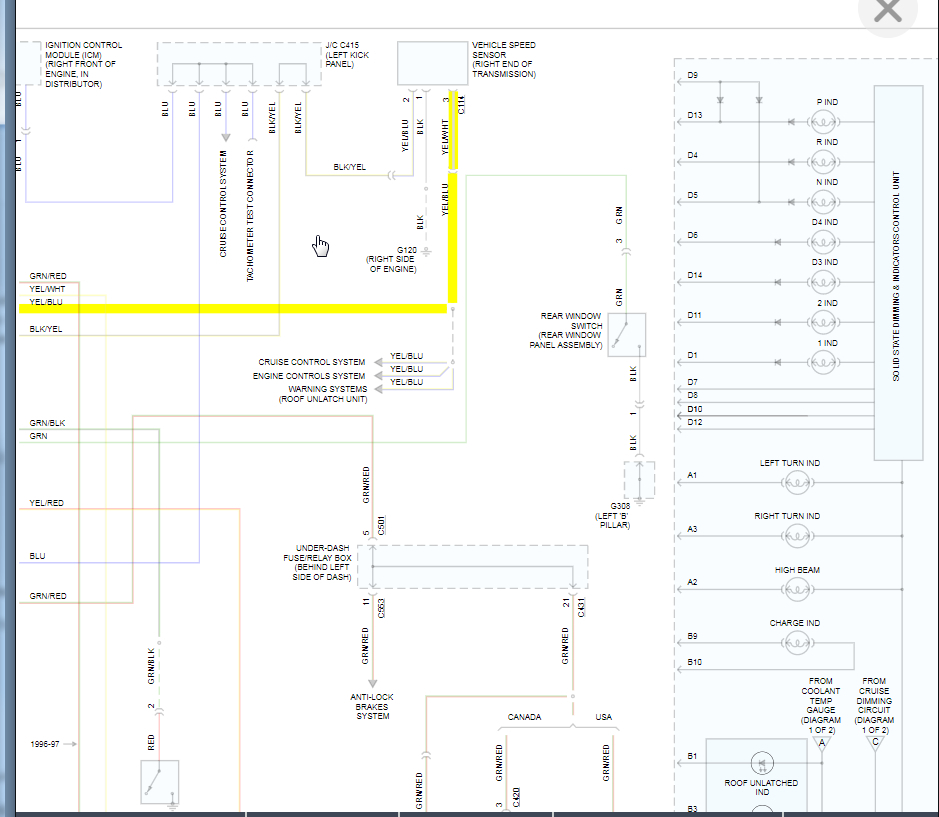Click the vertical 'TACHOMETER TEST CONNECTOR' text
This screenshot has width=939, height=817.
click(250, 216)
